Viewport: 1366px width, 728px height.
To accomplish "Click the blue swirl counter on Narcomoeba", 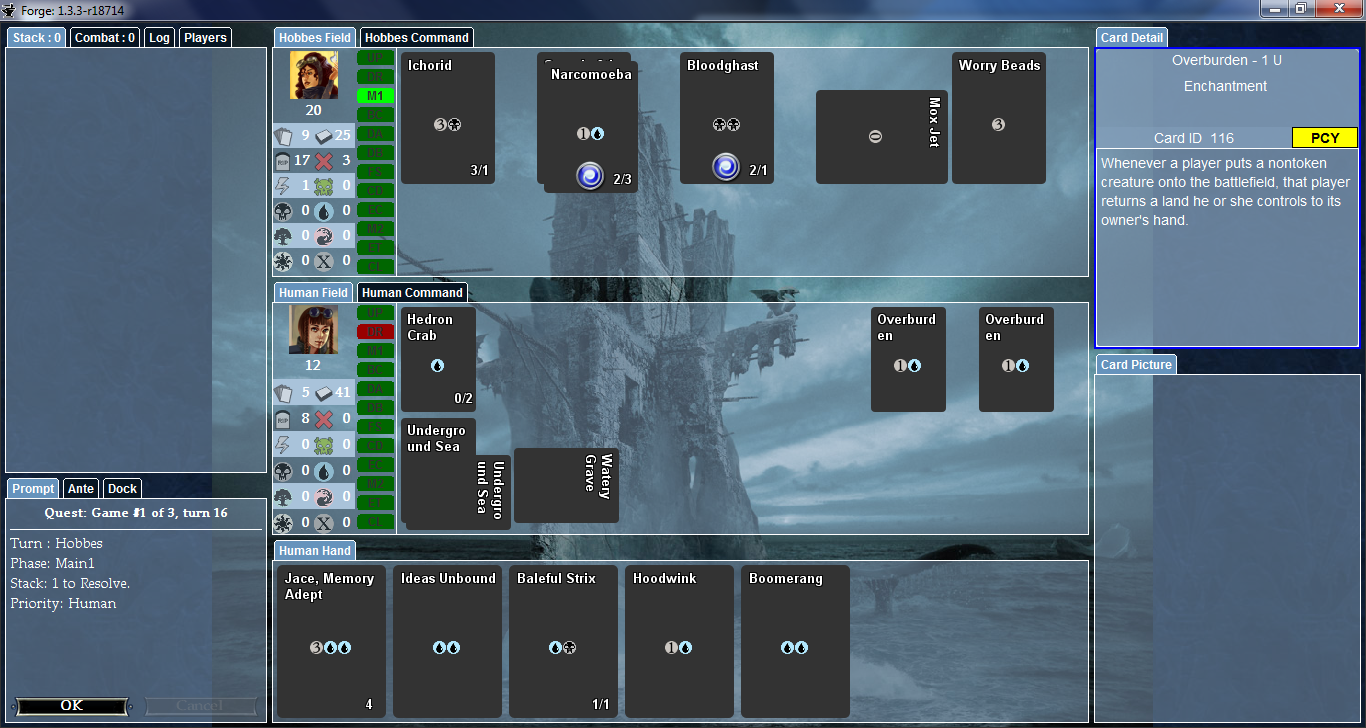I will (x=590, y=176).
